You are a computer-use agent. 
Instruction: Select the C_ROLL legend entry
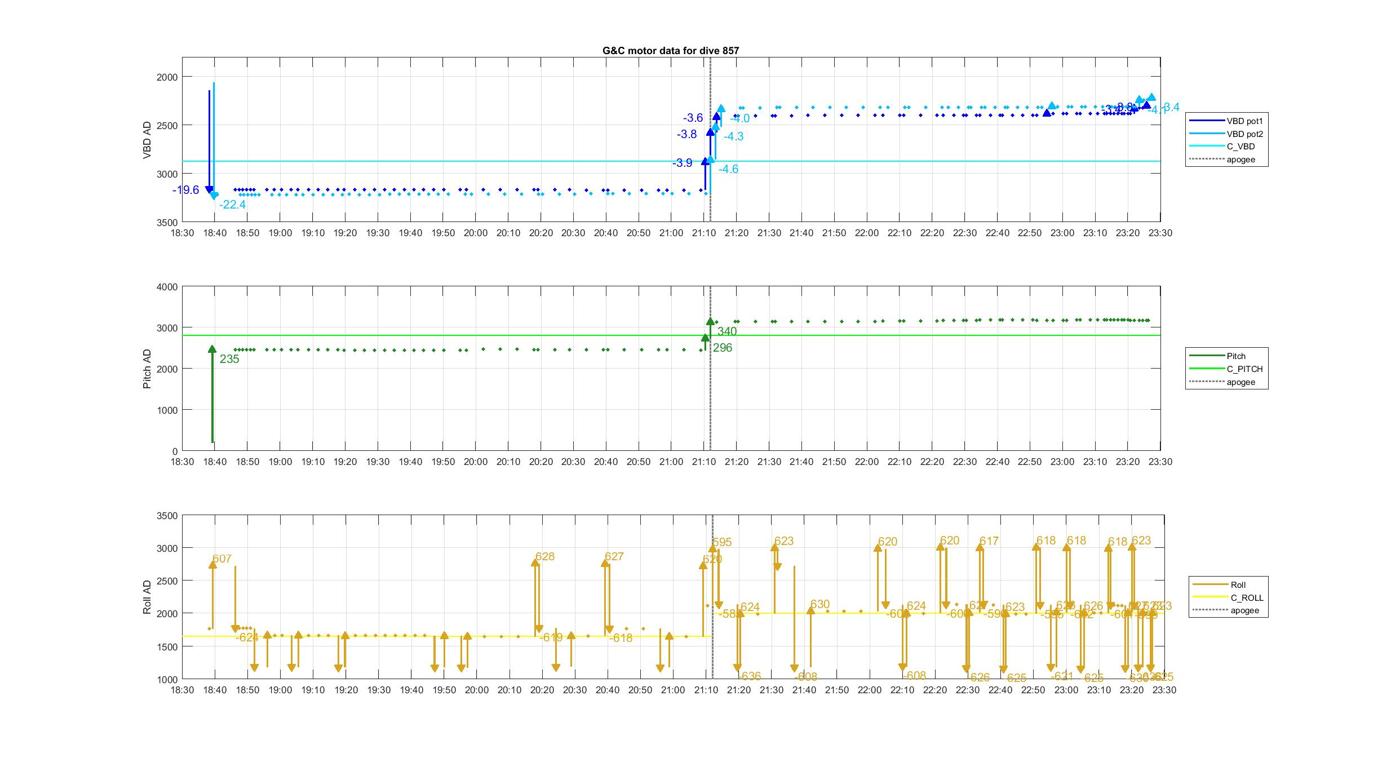point(1228,598)
